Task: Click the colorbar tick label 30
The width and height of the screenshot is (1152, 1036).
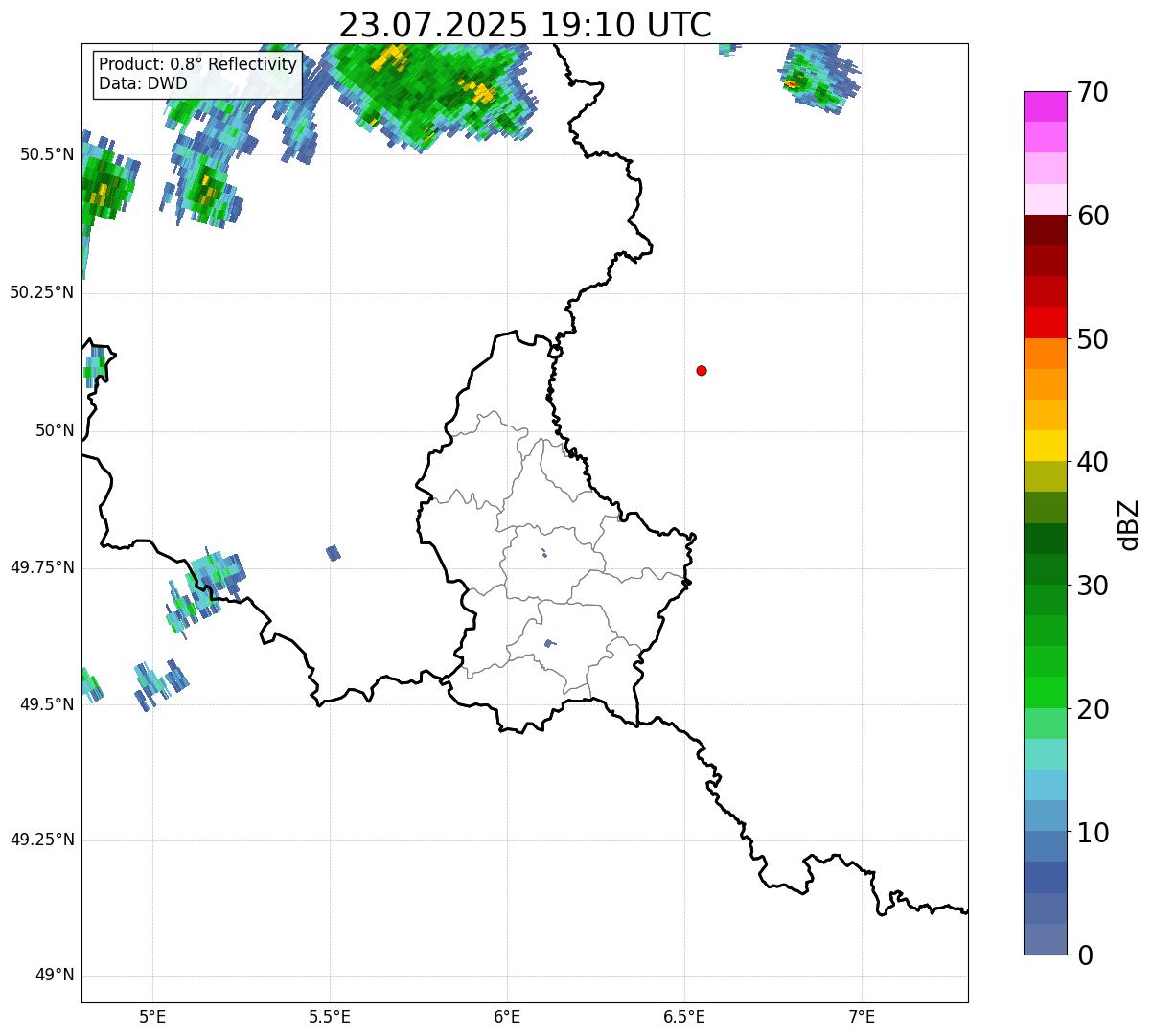Action: pyautogui.click(x=1093, y=586)
